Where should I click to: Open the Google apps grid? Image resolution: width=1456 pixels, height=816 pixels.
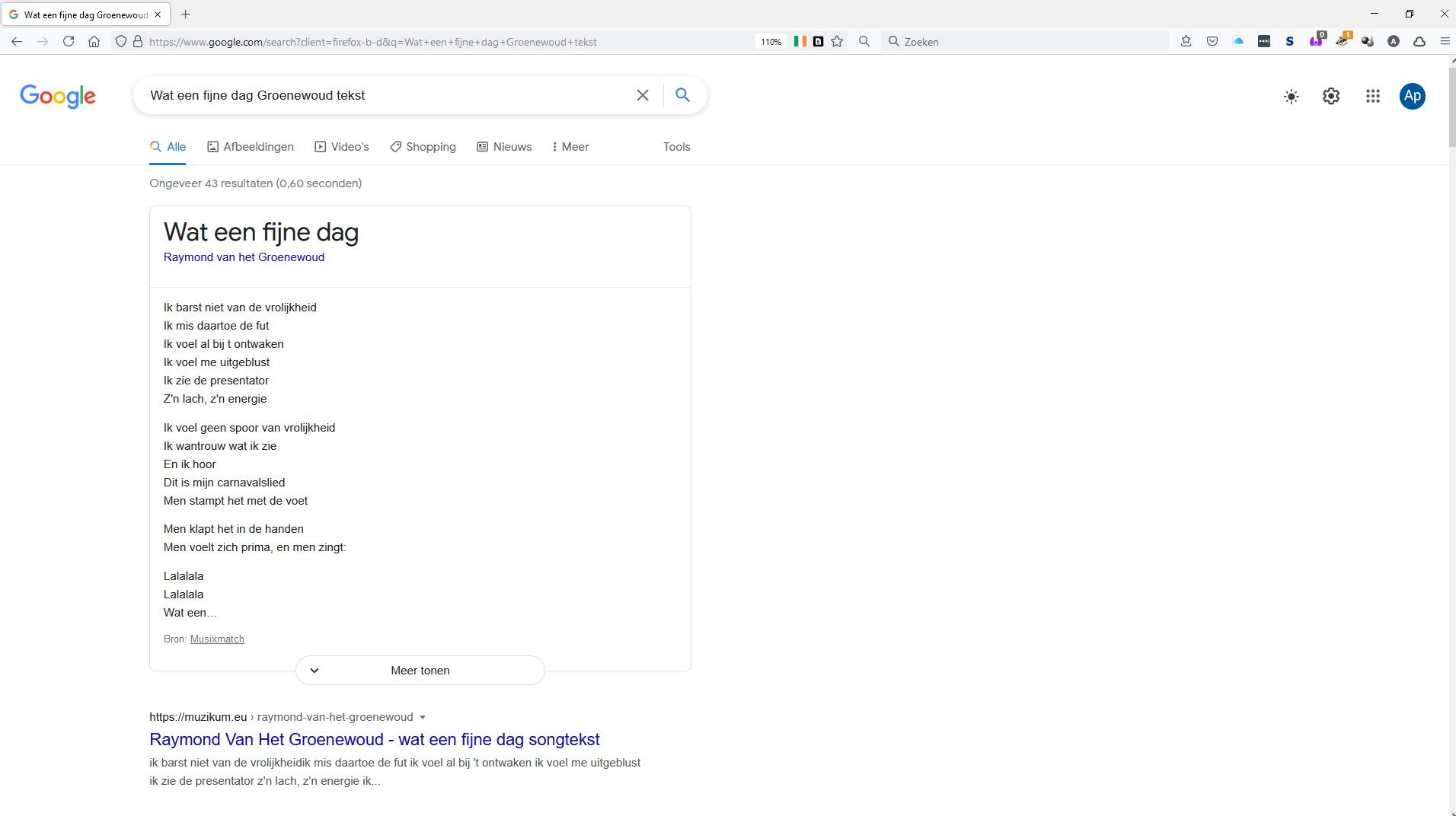[x=1373, y=96]
